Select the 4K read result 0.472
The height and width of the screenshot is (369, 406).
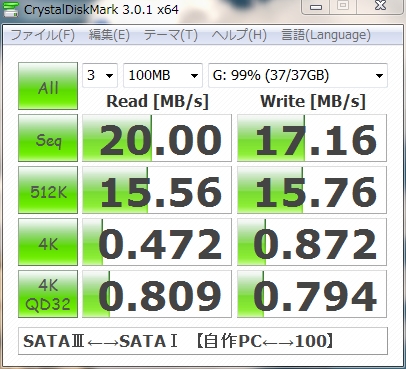point(157,242)
